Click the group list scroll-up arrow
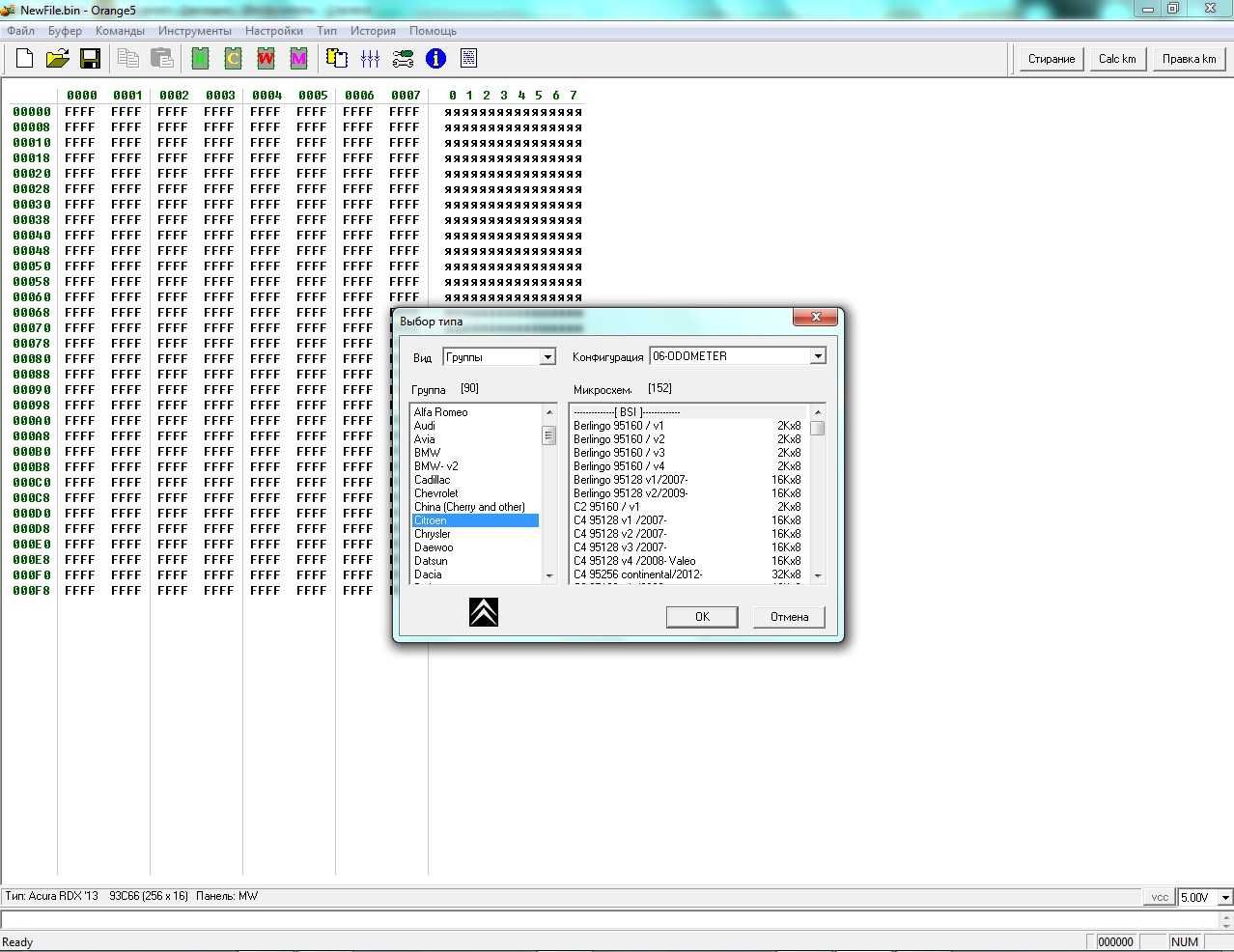This screenshot has width=1234, height=952. point(549,412)
